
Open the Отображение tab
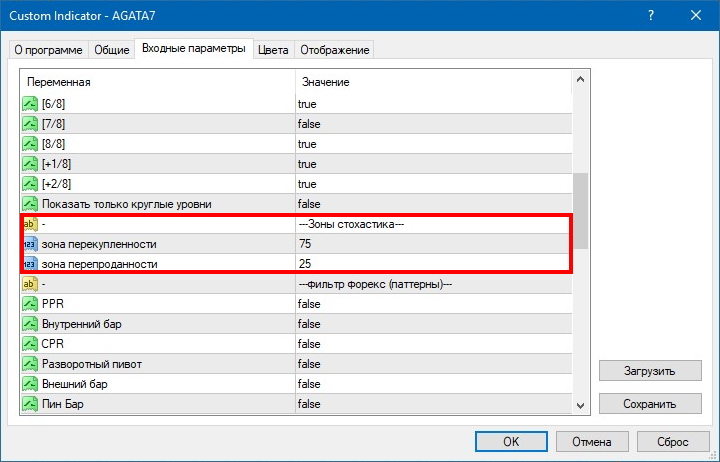(x=334, y=50)
